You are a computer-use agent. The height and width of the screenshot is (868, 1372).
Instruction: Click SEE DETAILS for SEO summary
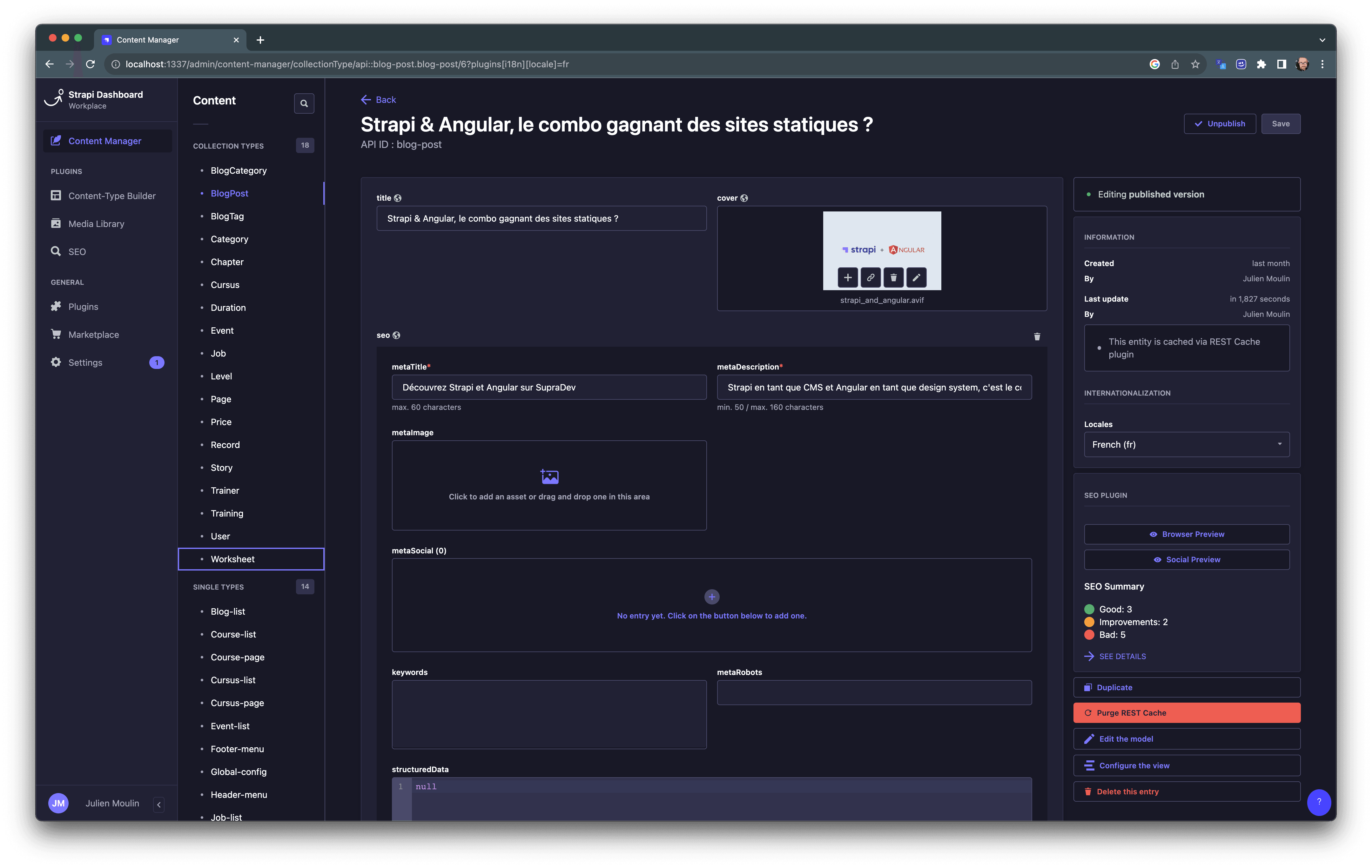[1115, 656]
